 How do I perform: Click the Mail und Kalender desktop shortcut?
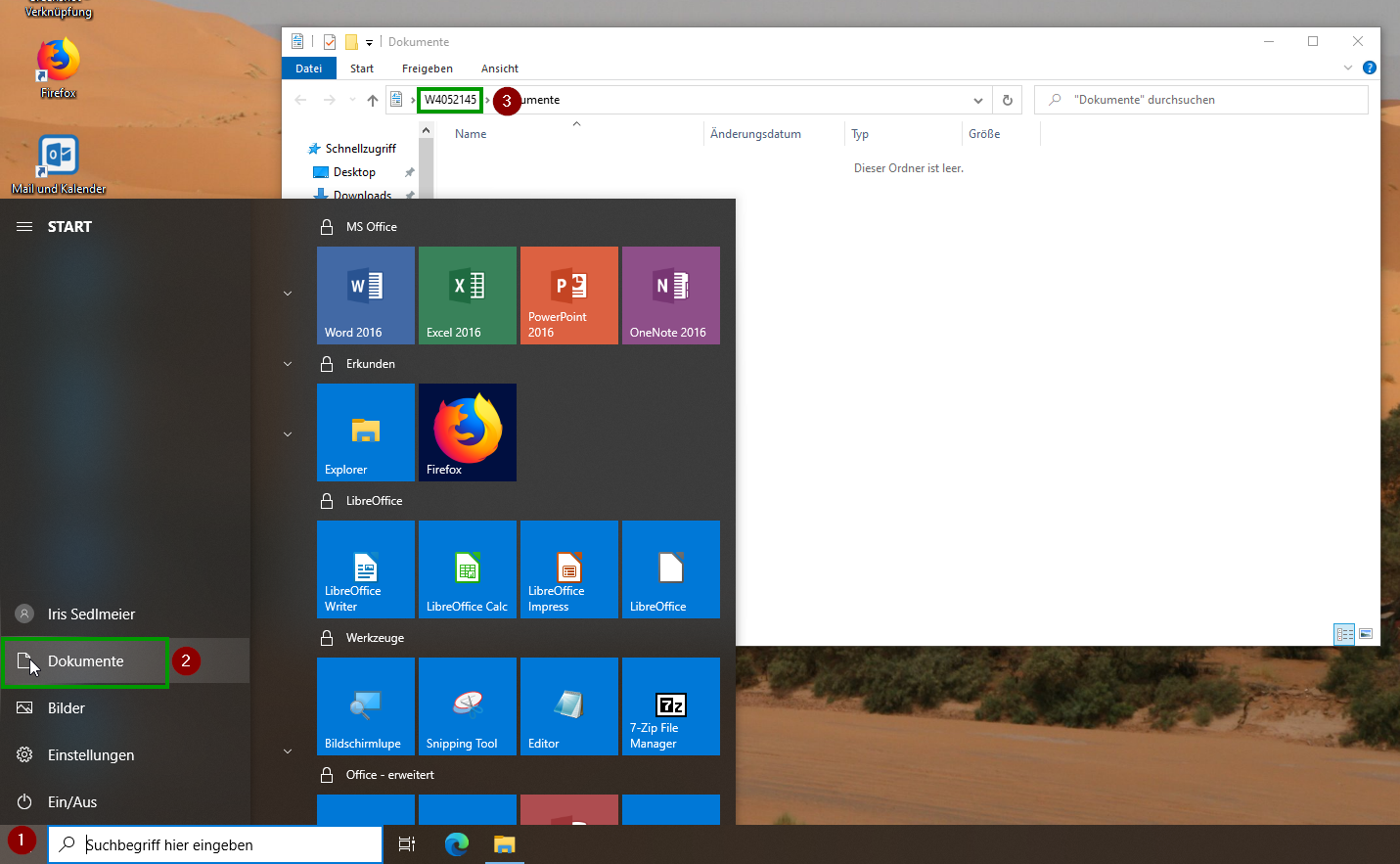coord(59,164)
